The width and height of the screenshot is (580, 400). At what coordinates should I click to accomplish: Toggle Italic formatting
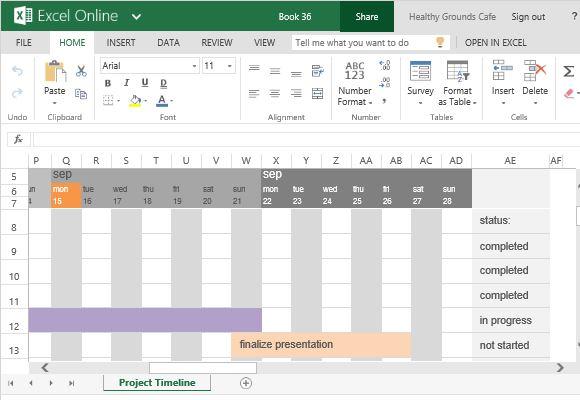(127, 83)
